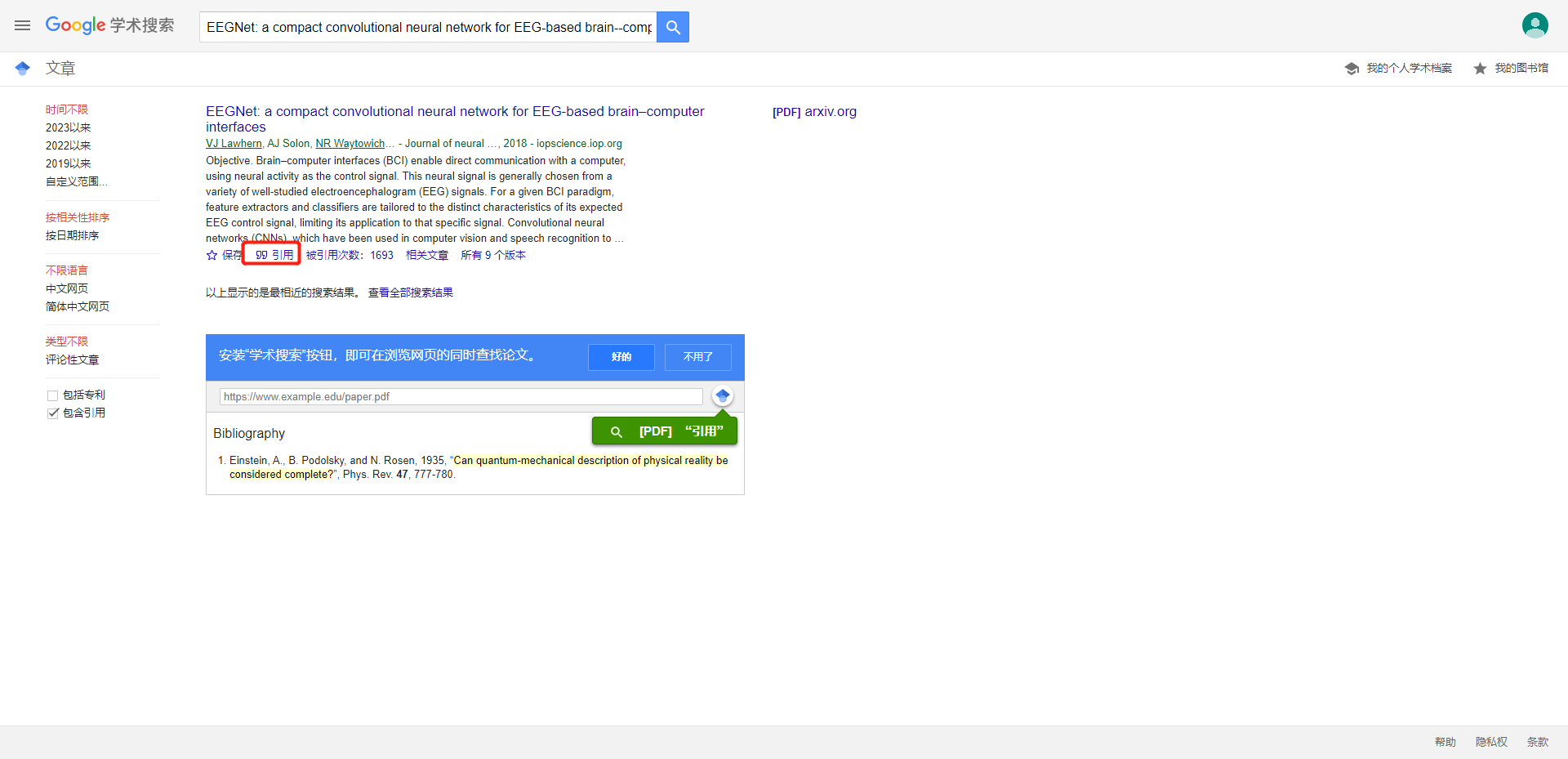This screenshot has width=1568, height=759.
Task: Open 我的个人学术档案 link
Action: (1410, 69)
